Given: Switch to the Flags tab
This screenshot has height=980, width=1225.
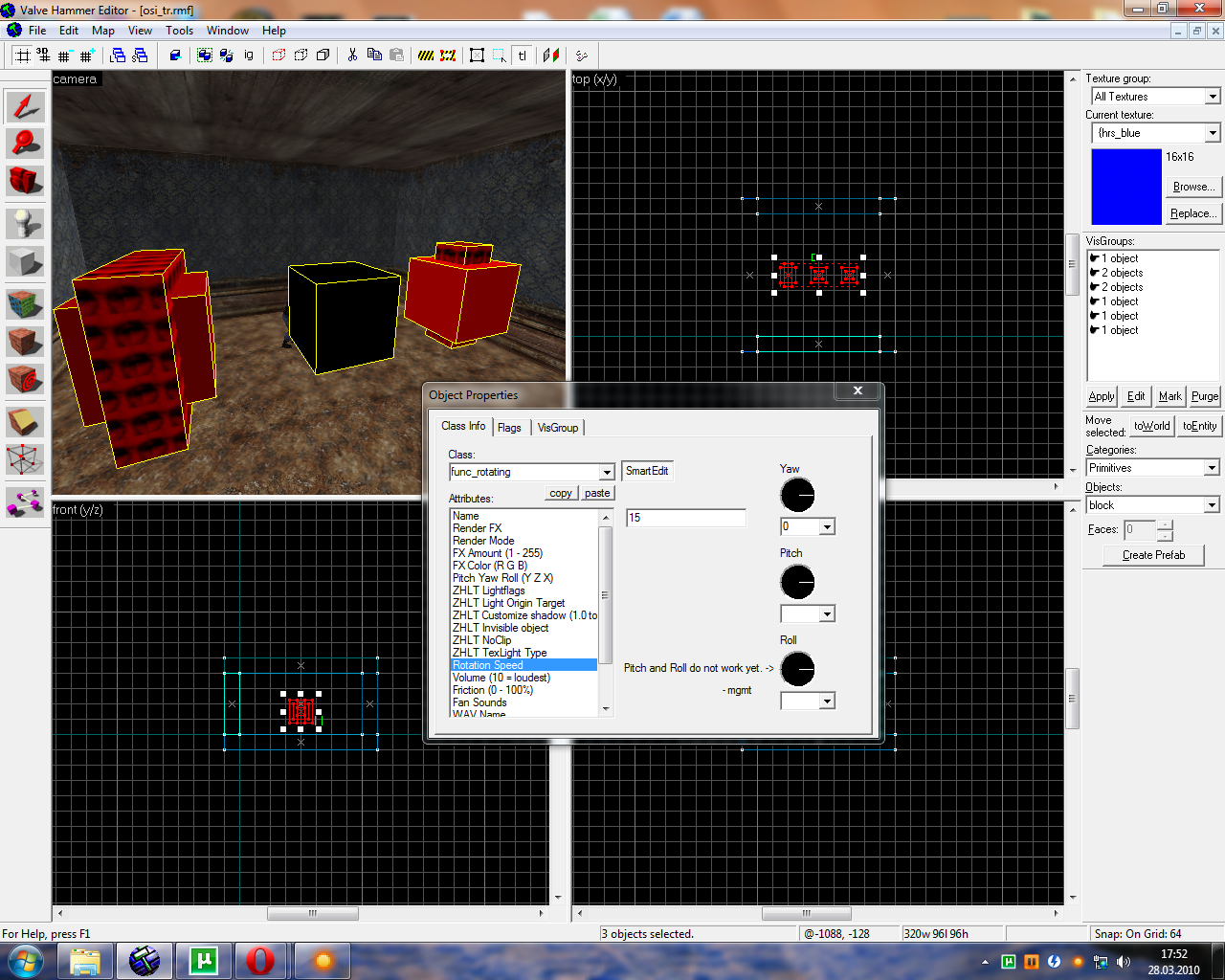Looking at the screenshot, I should click(509, 428).
